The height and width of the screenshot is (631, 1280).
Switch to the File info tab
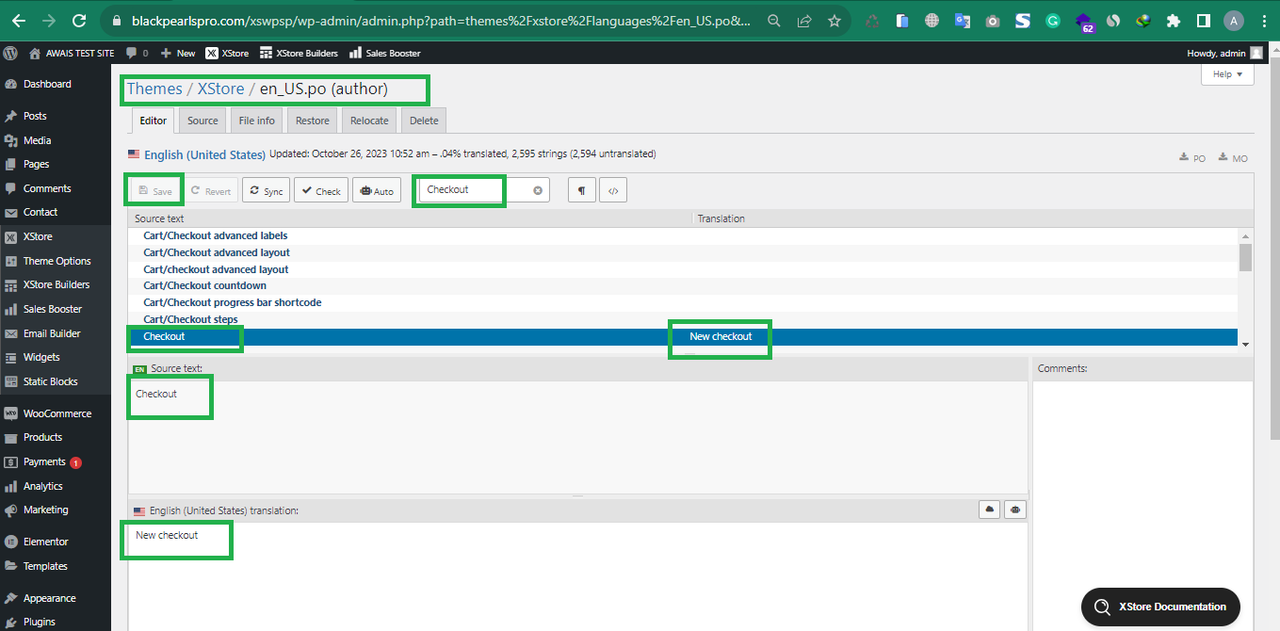[257, 121]
